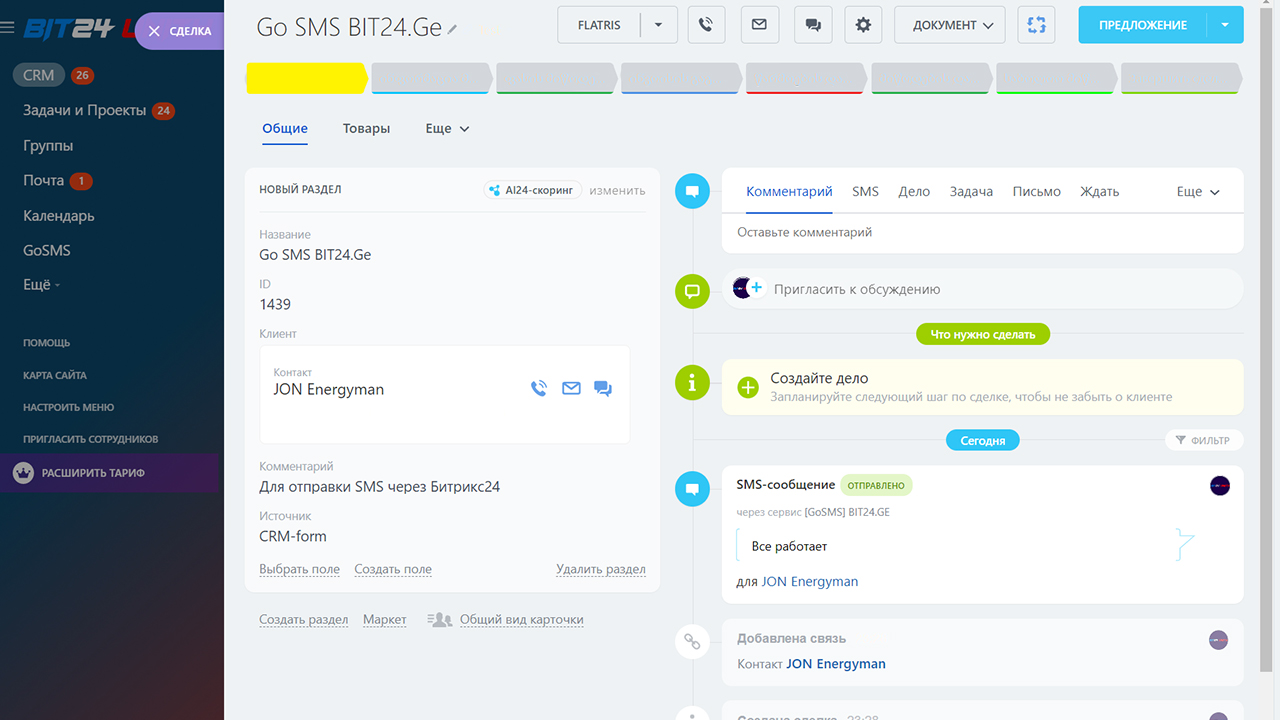1280x720 pixels.
Task: Open the chat bubbles icon in top toolbar
Action: [812, 25]
